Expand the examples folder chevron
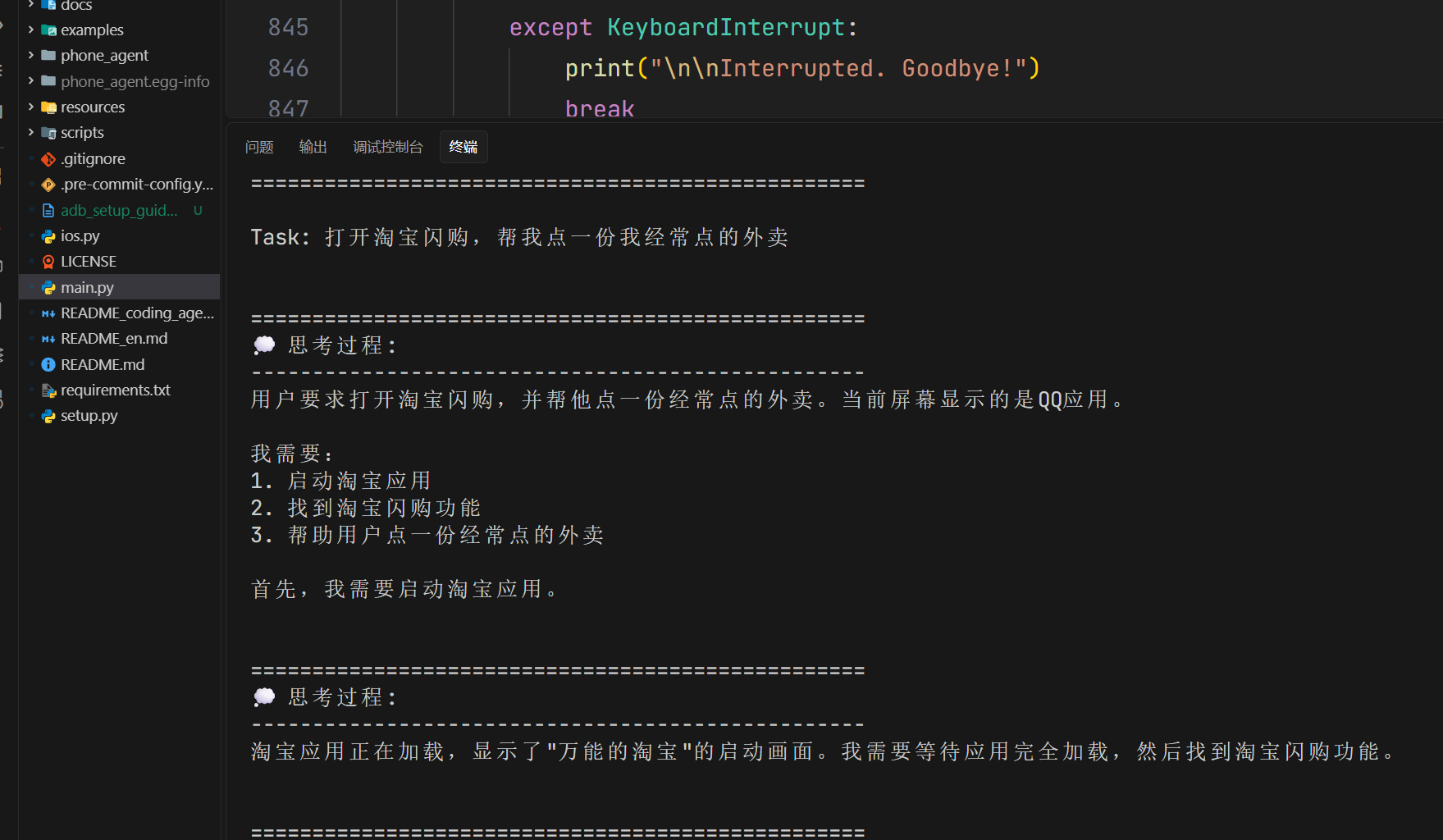This screenshot has height=840, width=1443. (x=31, y=30)
